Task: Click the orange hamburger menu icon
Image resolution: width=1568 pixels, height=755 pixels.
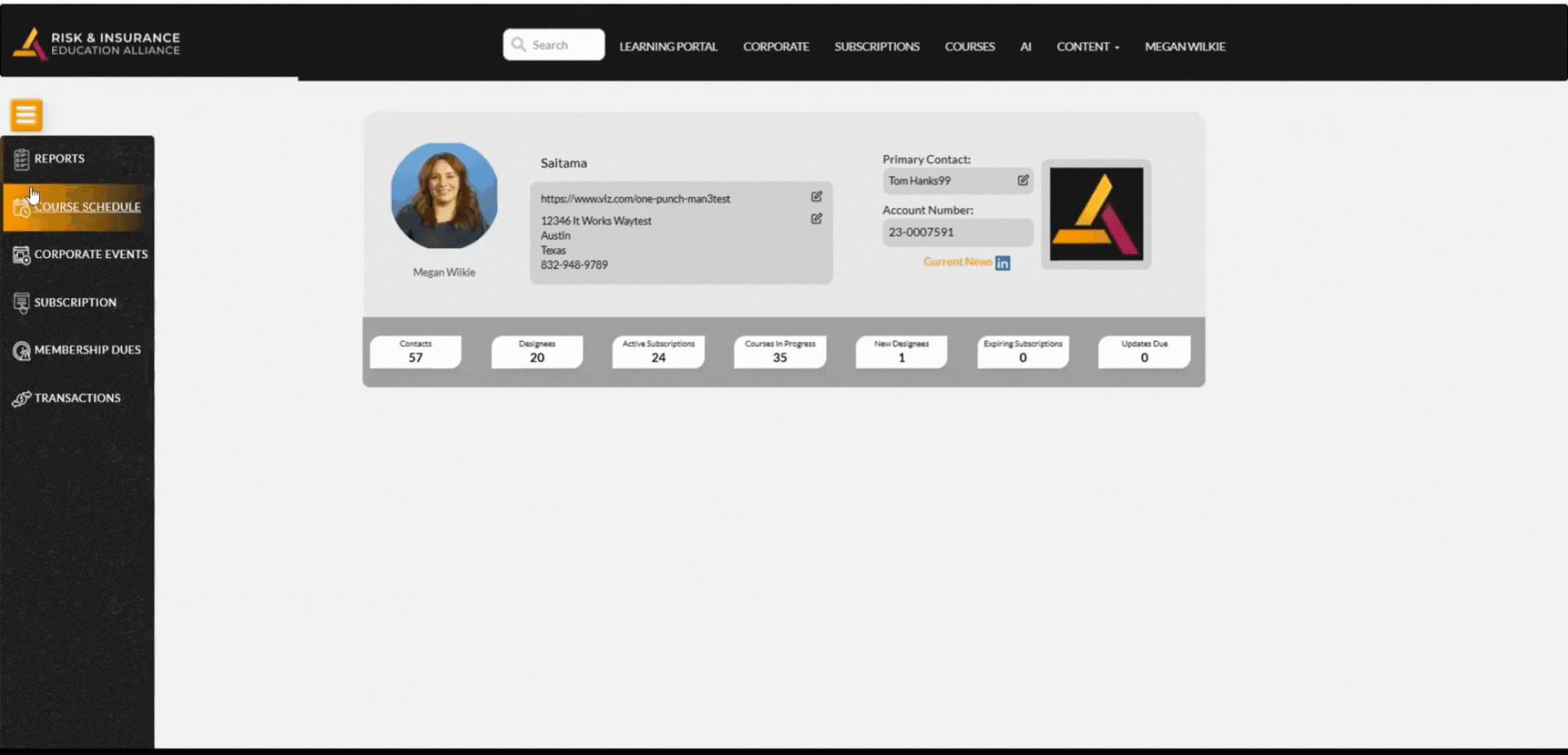Action: (26, 115)
